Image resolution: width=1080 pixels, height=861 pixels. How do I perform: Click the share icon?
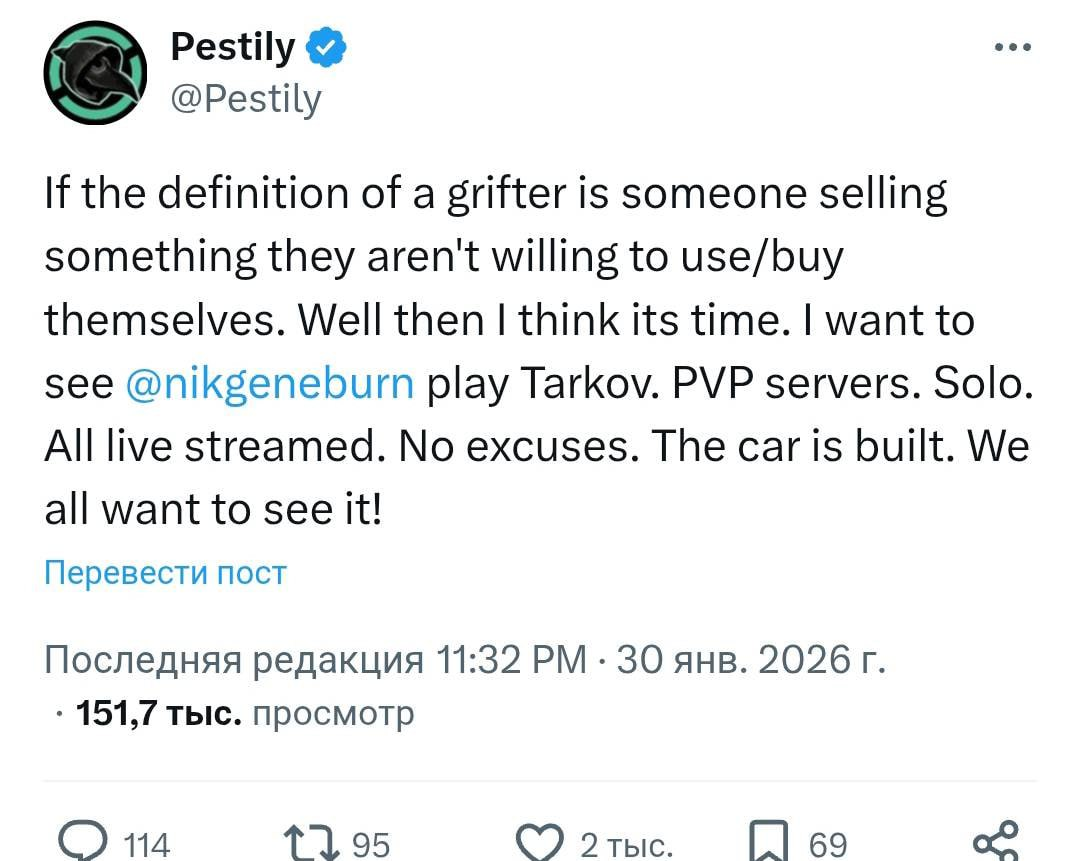[x=994, y=843]
